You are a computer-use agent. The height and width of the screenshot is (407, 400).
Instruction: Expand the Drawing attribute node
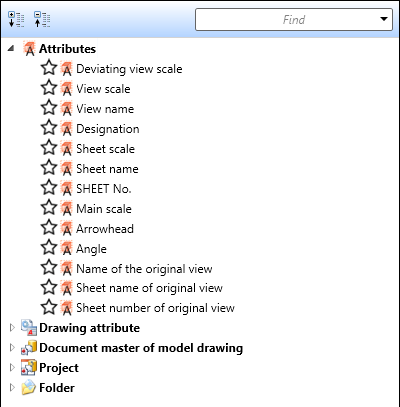[x=12, y=328]
